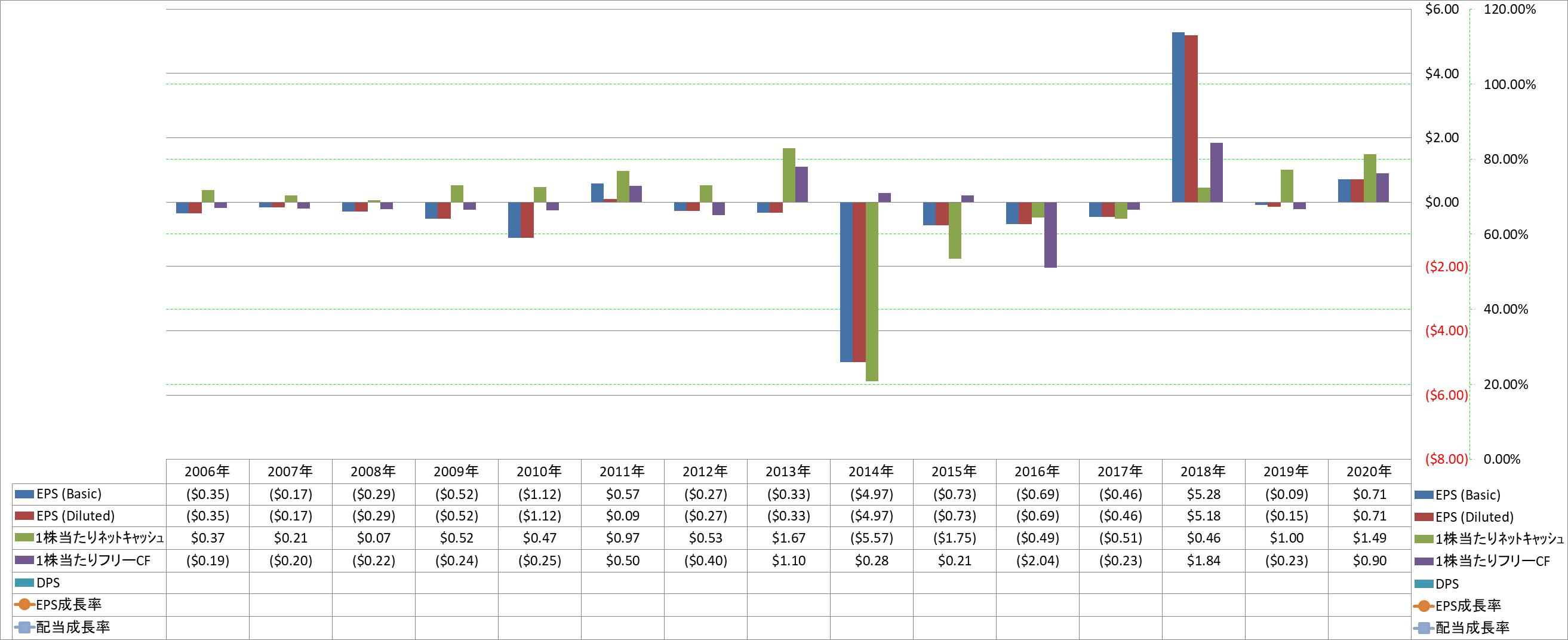Click the 2014年 column header

tap(872, 471)
